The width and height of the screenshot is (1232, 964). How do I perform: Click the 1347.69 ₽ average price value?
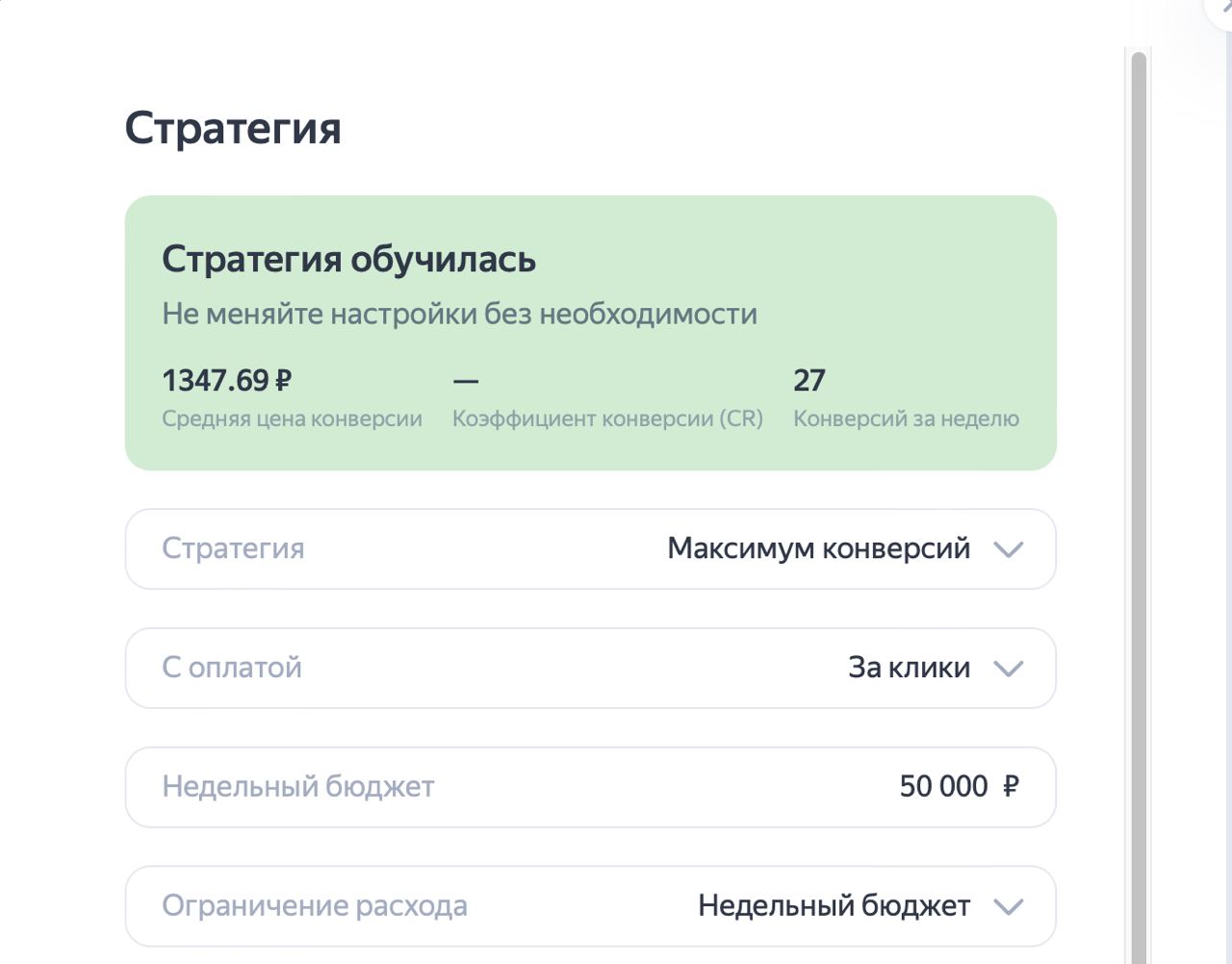[x=227, y=381]
